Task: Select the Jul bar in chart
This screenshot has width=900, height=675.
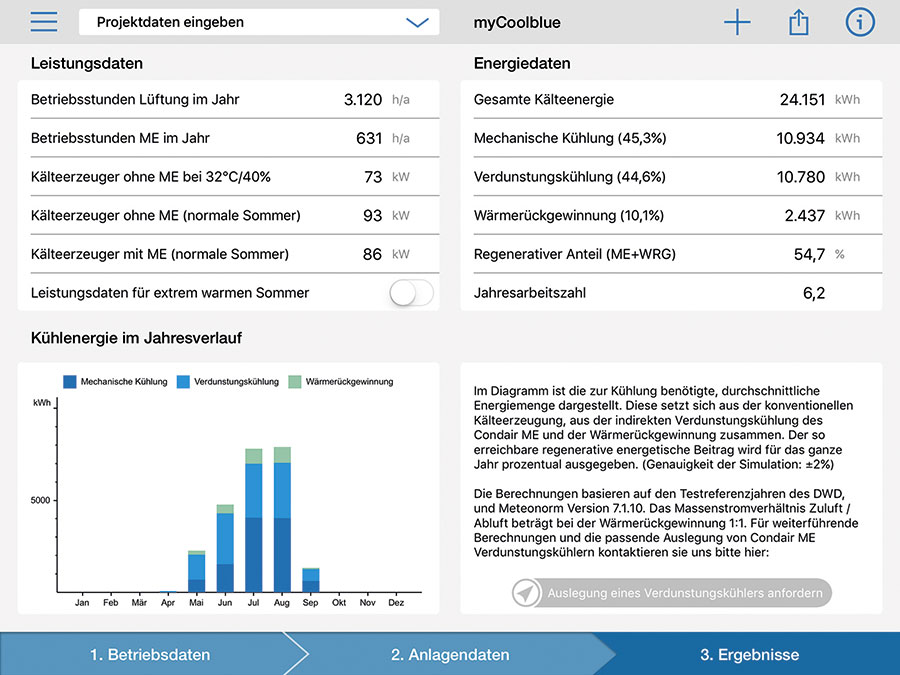Action: point(254,520)
